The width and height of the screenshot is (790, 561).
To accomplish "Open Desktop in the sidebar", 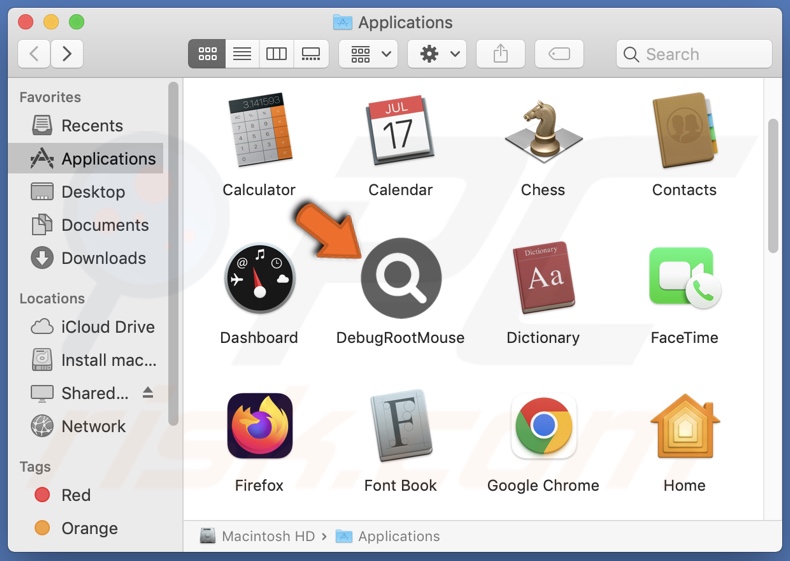I will click(x=86, y=192).
